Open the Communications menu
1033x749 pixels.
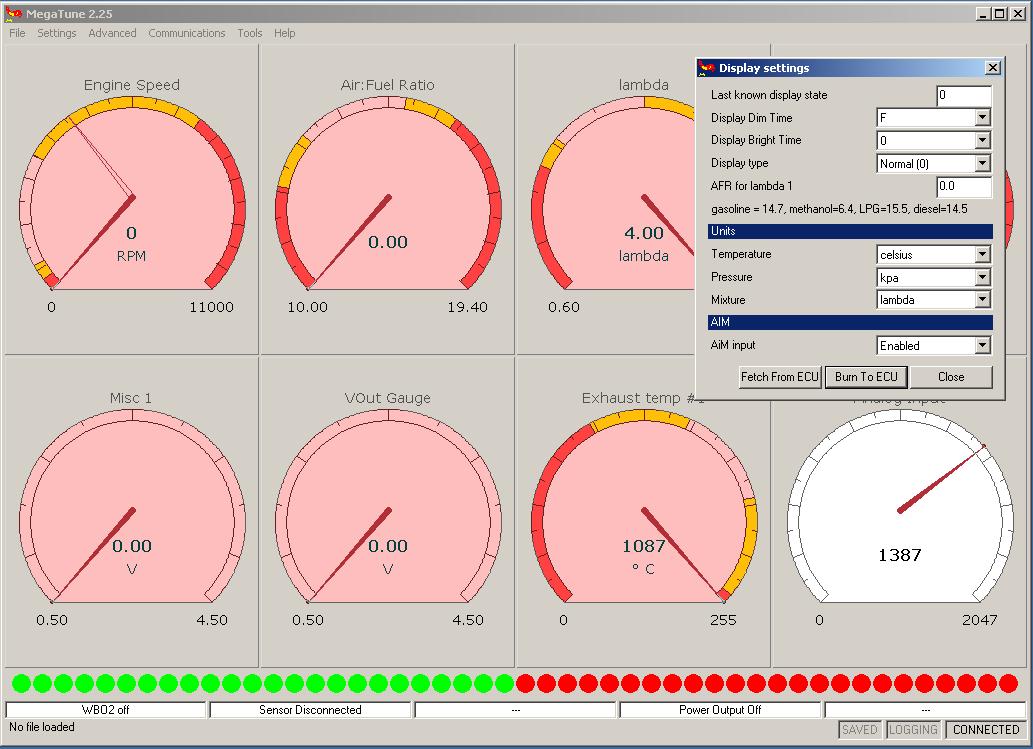[186, 33]
